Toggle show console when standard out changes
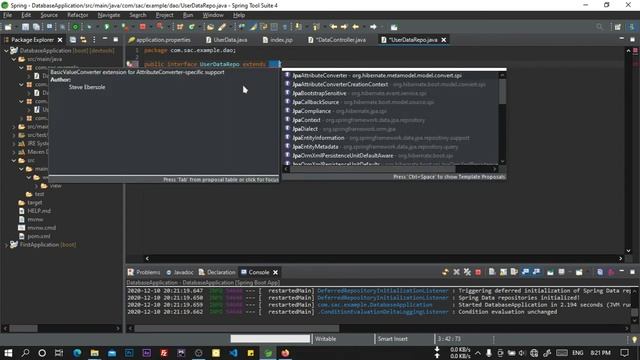 [x=525, y=272]
